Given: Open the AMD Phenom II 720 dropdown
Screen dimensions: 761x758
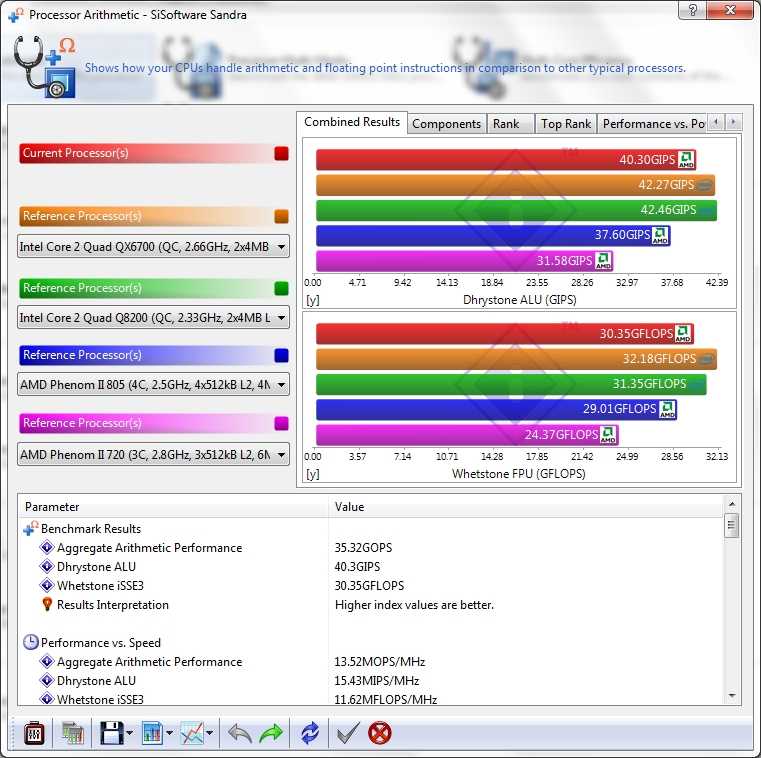Looking at the screenshot, I should [153, 455].
